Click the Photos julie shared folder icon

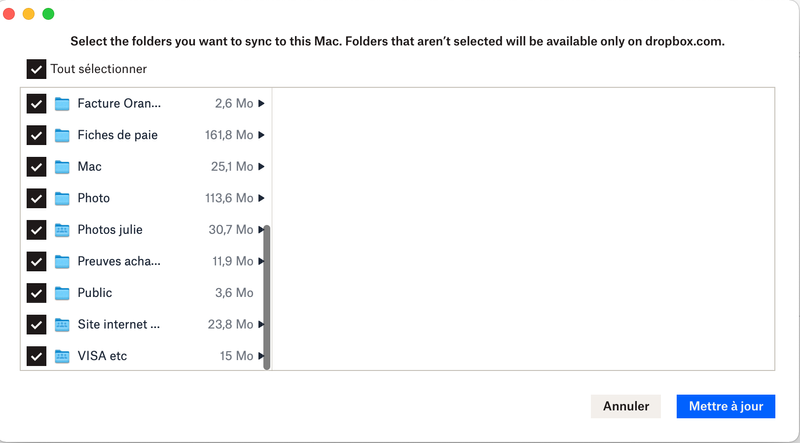click(x=63, y=230)
